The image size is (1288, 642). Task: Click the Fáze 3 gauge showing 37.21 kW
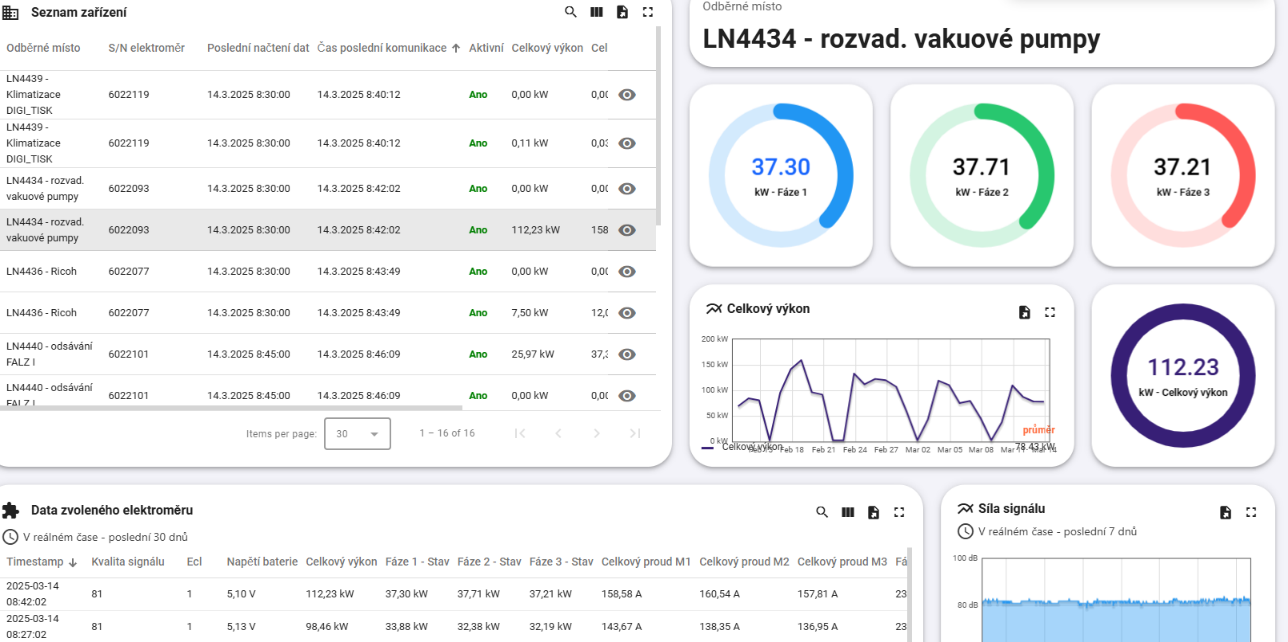(x=1182, y=175)
